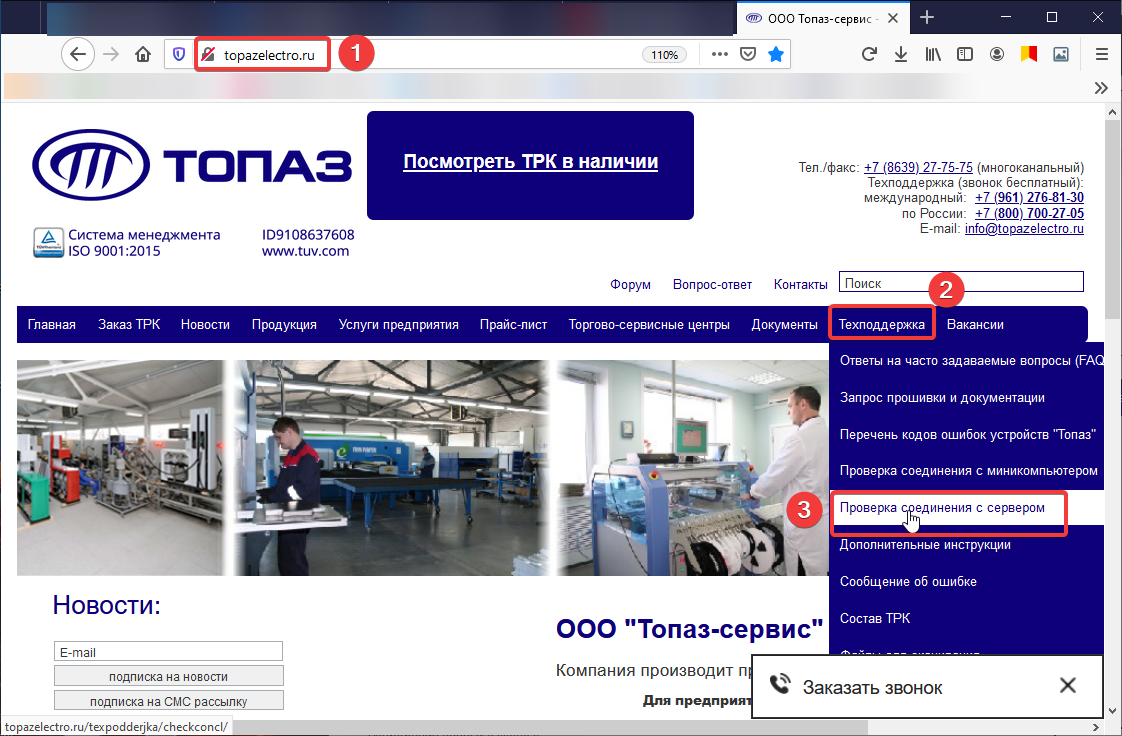Image resolution: width=1122 pixels, height=736 pixels.
Task: Click the vertical page scrollbar thumb
Action: pyautogui.click(x=1113, y=219)
